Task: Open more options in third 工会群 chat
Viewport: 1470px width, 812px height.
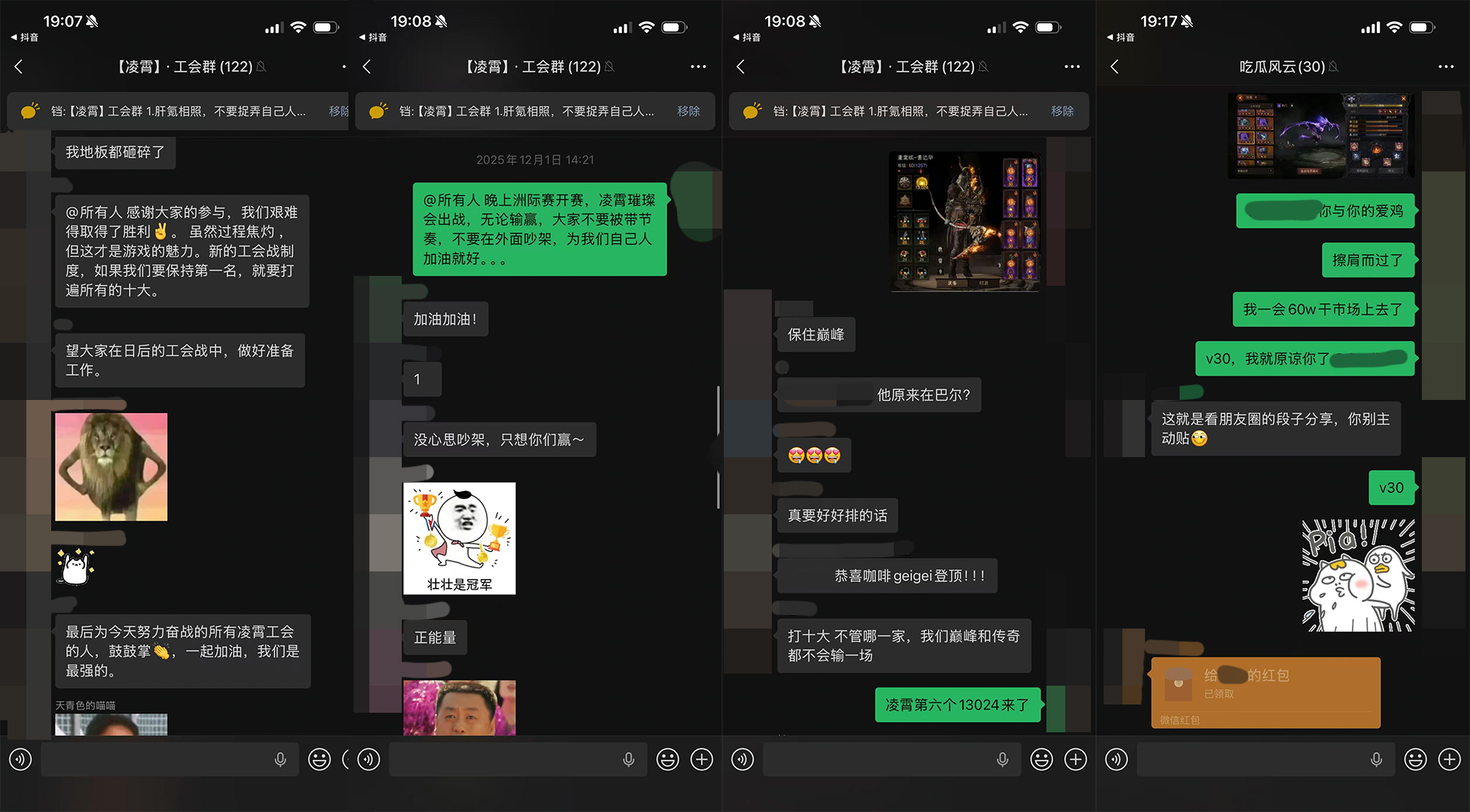Action: coord(1071,67)
